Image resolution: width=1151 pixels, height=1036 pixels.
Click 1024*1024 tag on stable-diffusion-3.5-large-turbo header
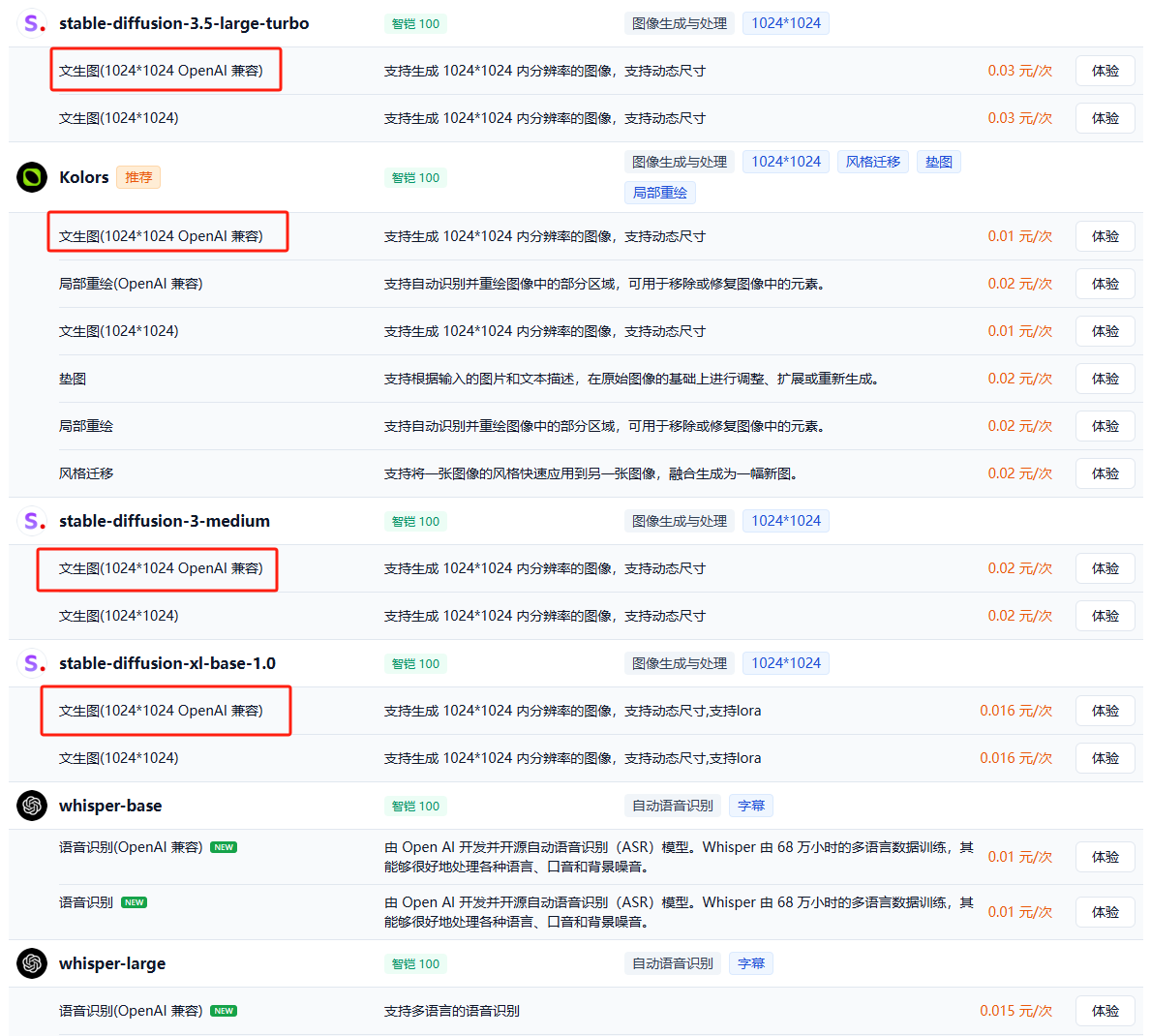point(785,23)
